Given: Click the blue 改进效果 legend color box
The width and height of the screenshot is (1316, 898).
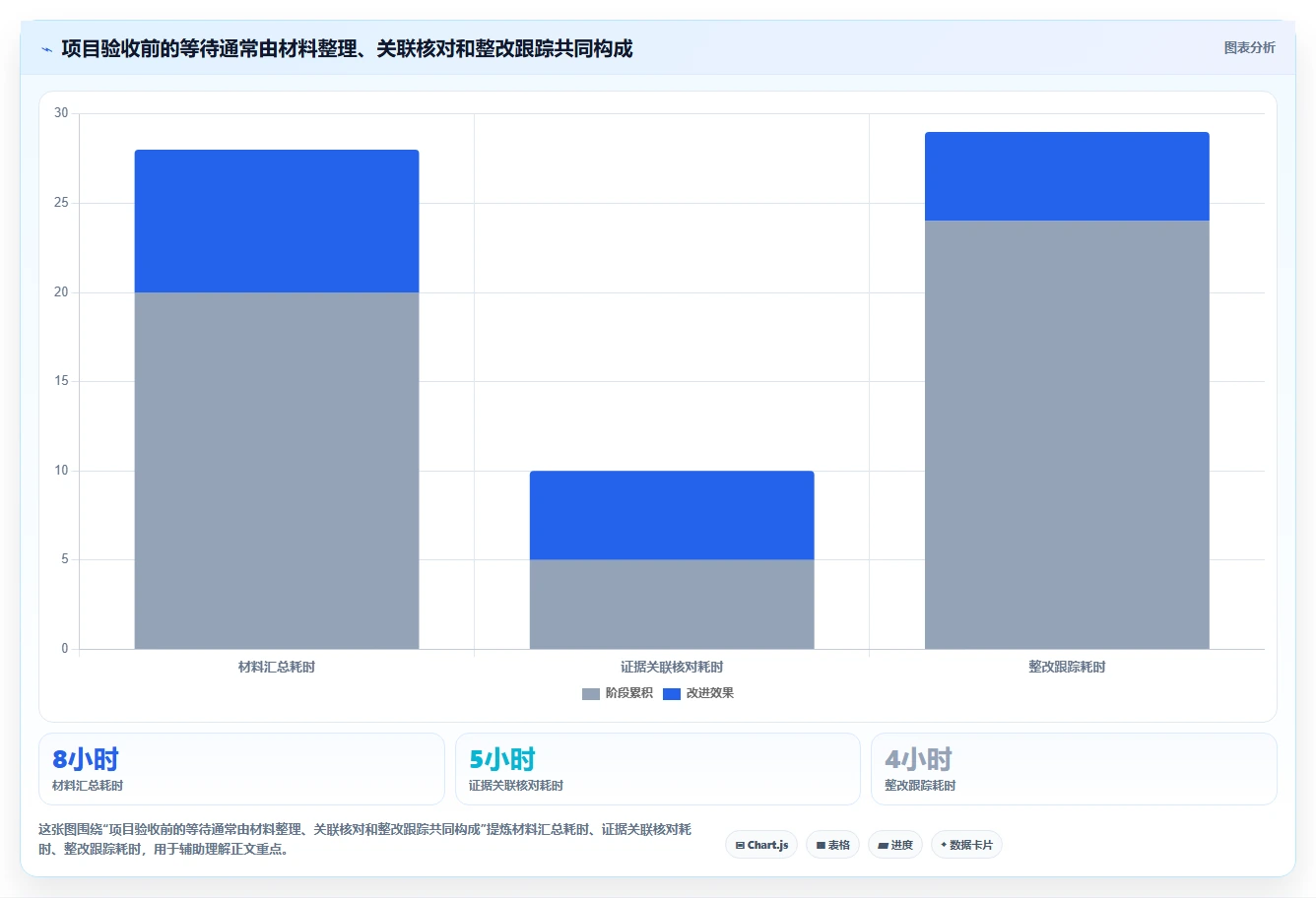Looking at the screenshot, I should (672, 694).
